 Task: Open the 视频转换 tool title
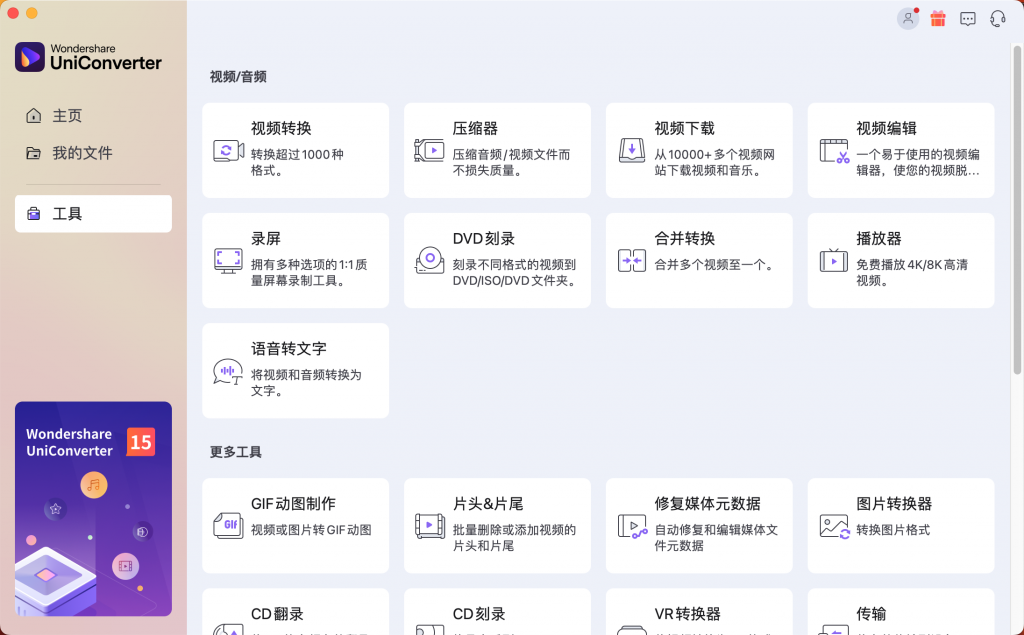point(281,128)
